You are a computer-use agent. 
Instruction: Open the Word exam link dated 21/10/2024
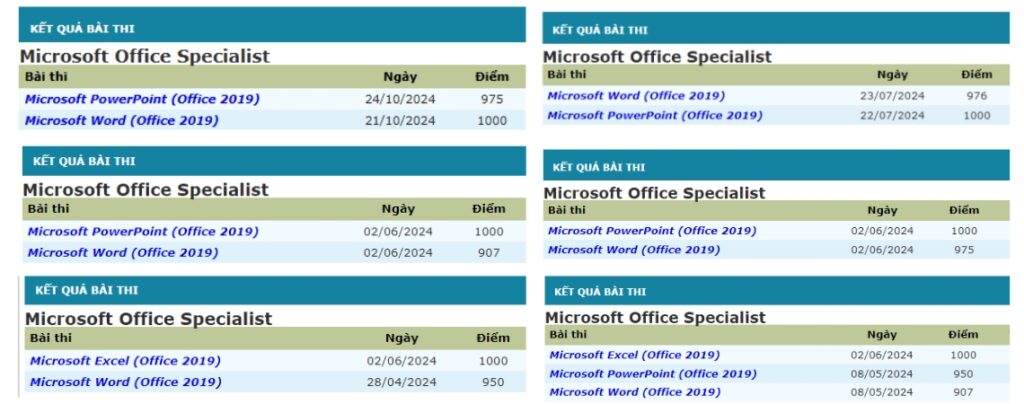coord(121,121)
